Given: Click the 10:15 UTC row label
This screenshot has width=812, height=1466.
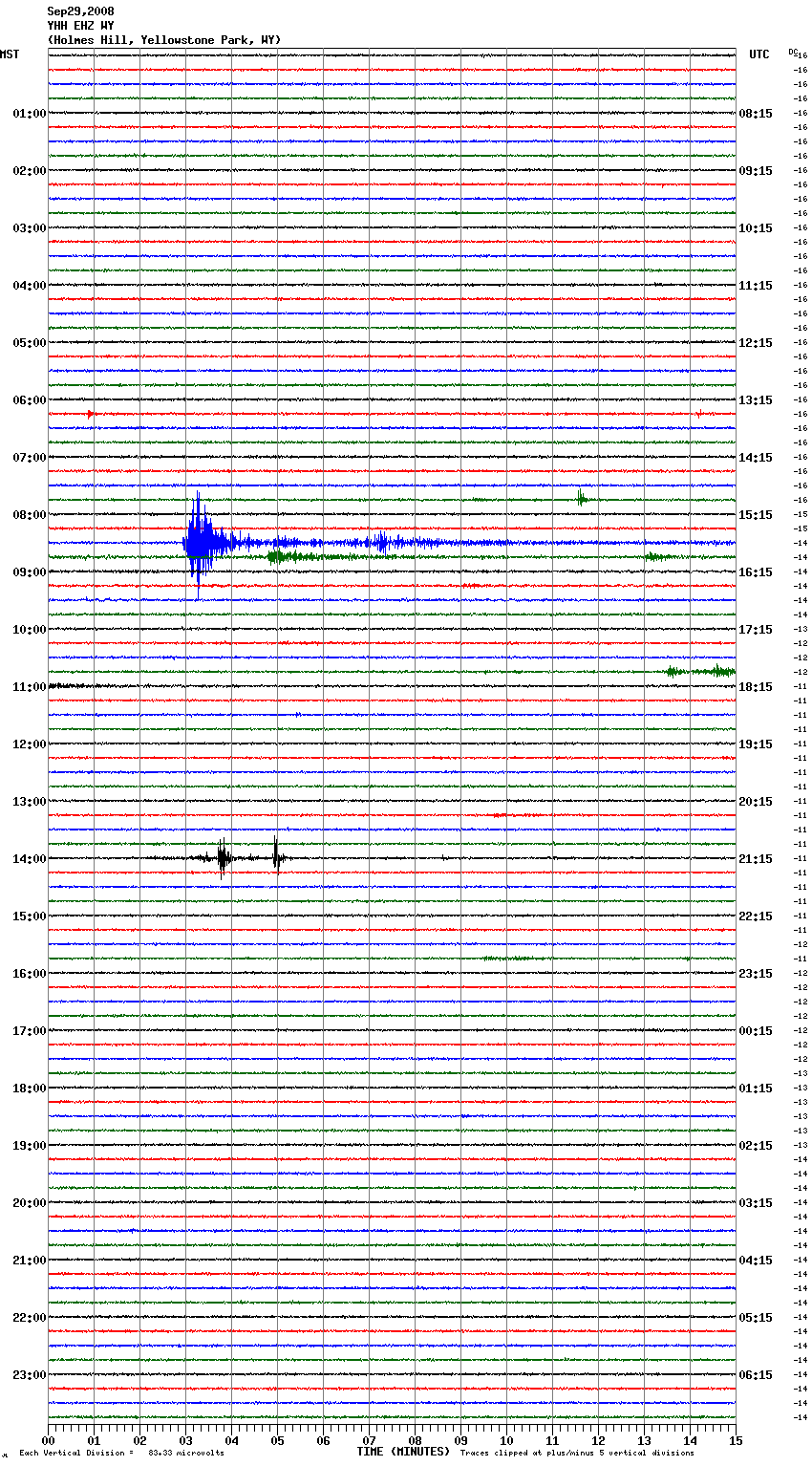Looking at the screenshot, I should click(x=756, y=228).
